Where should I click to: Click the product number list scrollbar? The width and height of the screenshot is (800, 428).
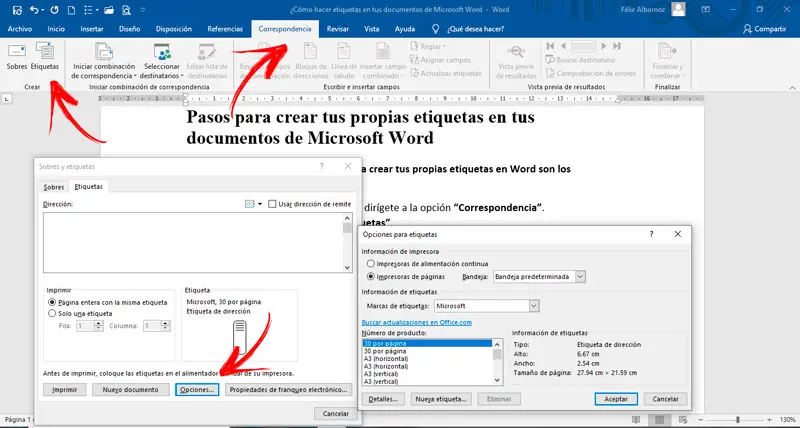coord(497,362)
